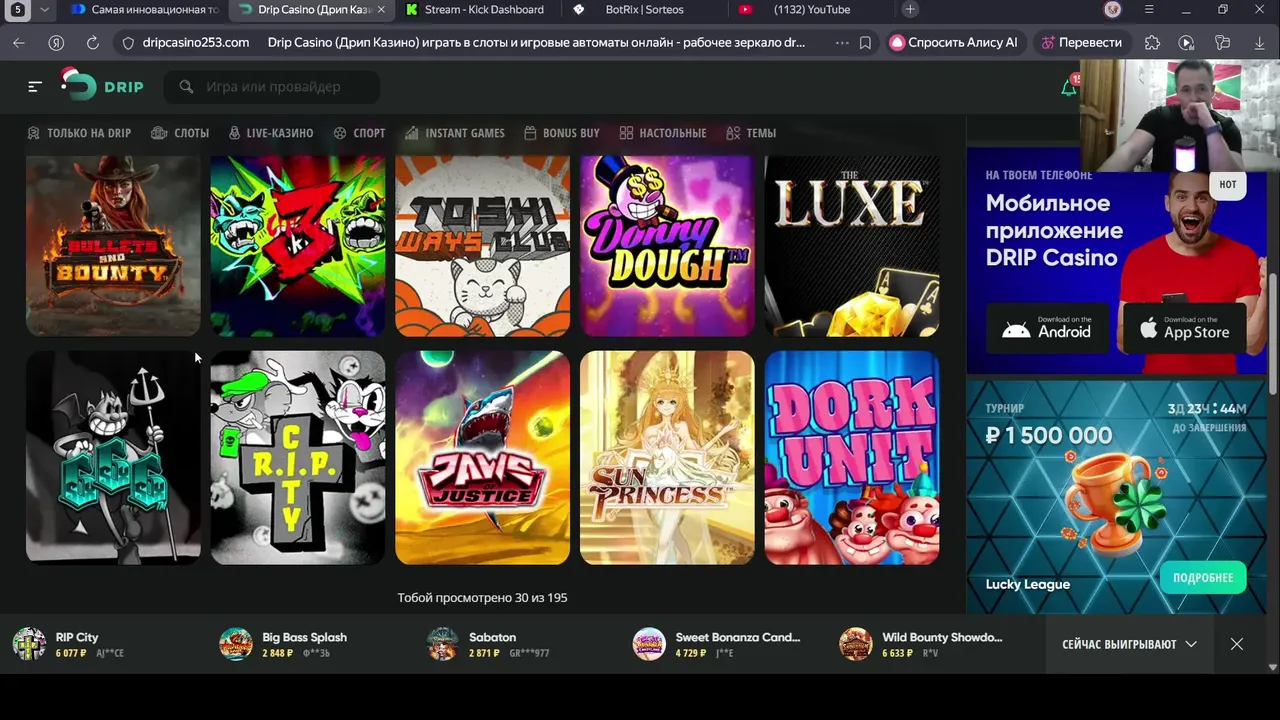Click the tab group counter 5

click(x=17, y=10)
